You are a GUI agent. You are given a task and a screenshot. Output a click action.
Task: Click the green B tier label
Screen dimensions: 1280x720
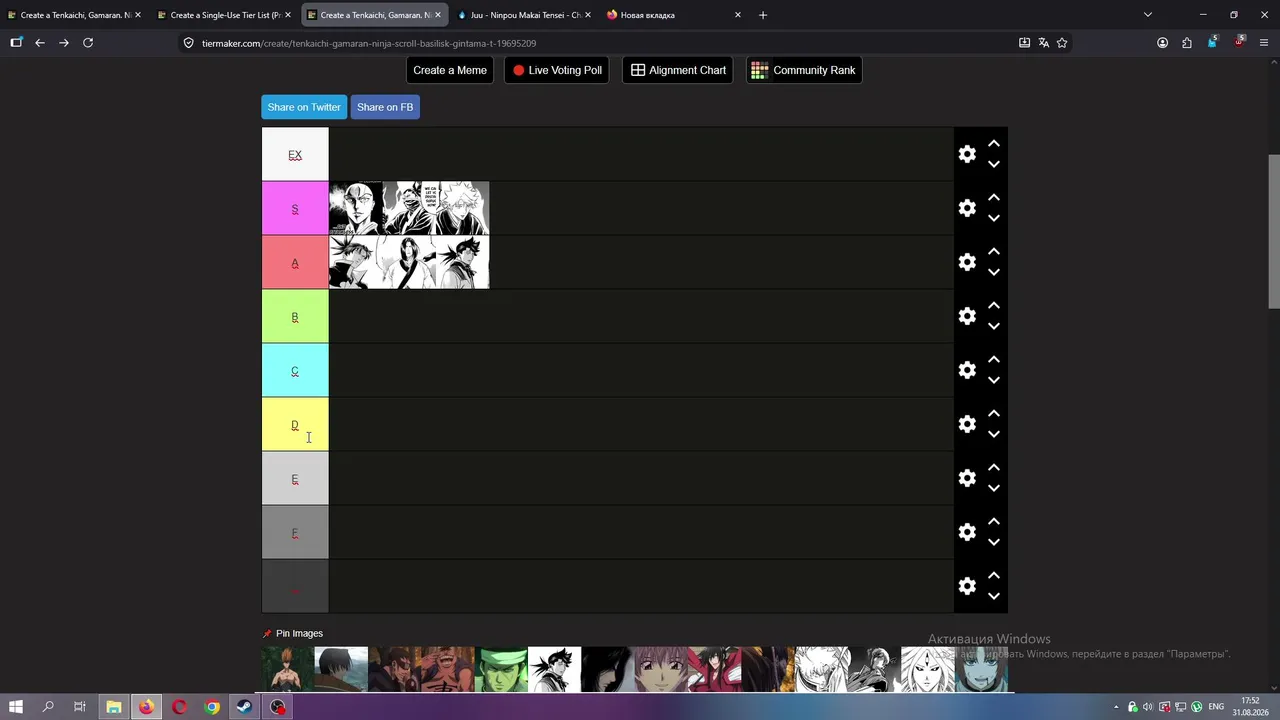pyautogui.click(x=295, y=317)
